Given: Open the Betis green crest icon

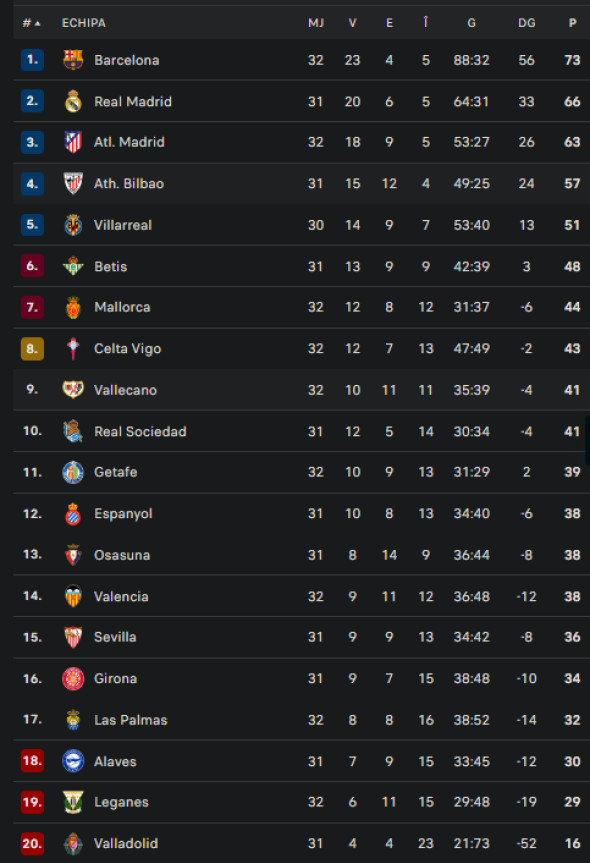Looking at the screenshot, I should point(73,266).
